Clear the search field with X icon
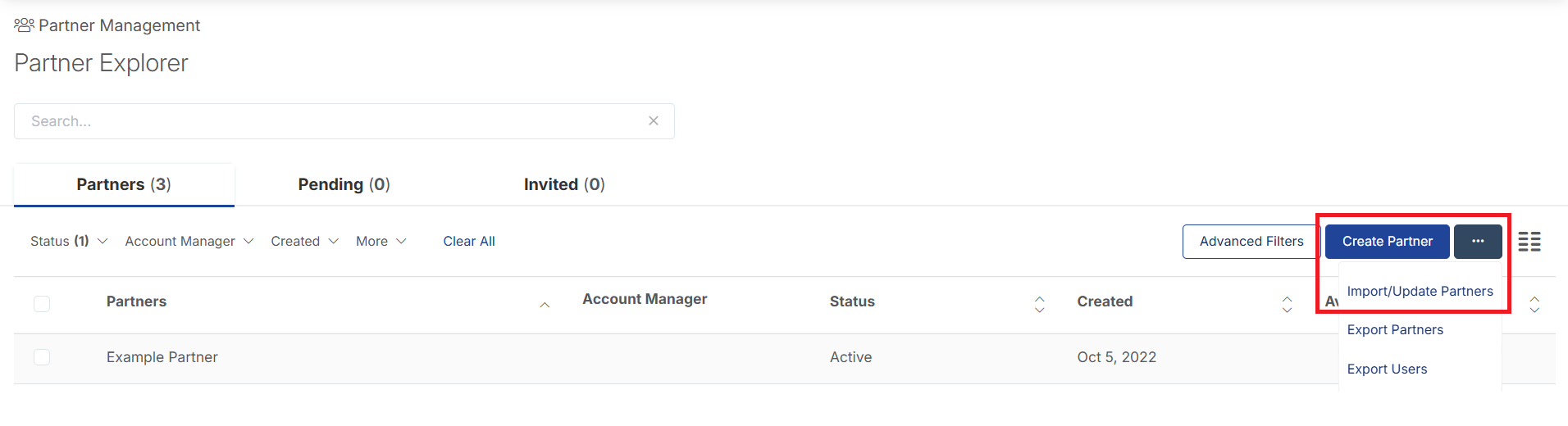This screenshot has height=426, width=1568. click(654, 120)
